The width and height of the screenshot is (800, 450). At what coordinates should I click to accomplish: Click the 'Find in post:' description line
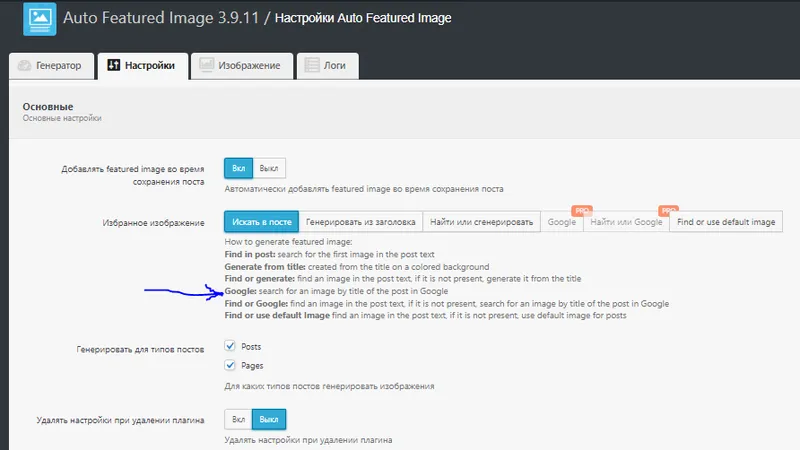point(330,254)
